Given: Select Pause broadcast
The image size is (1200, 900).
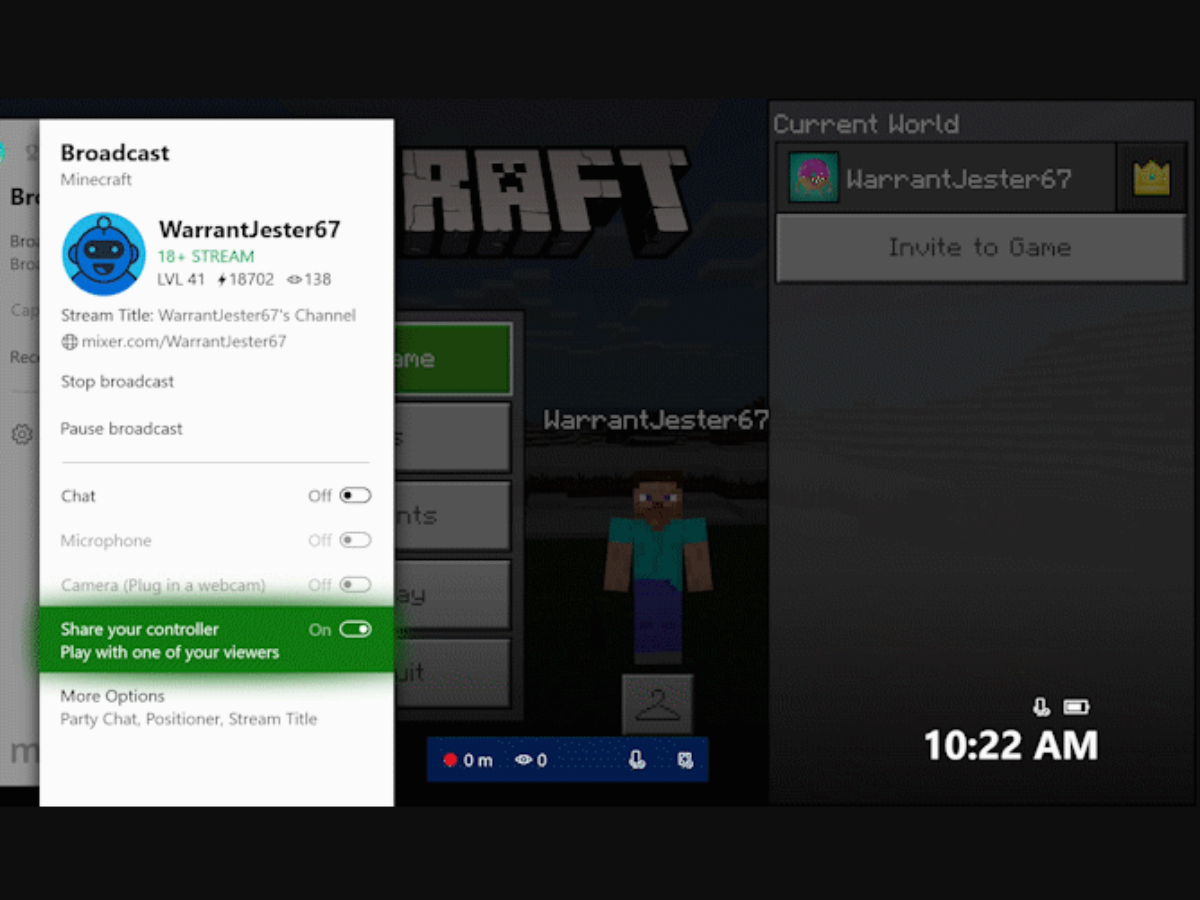Looking at the screenshot, I should [121, 429].
